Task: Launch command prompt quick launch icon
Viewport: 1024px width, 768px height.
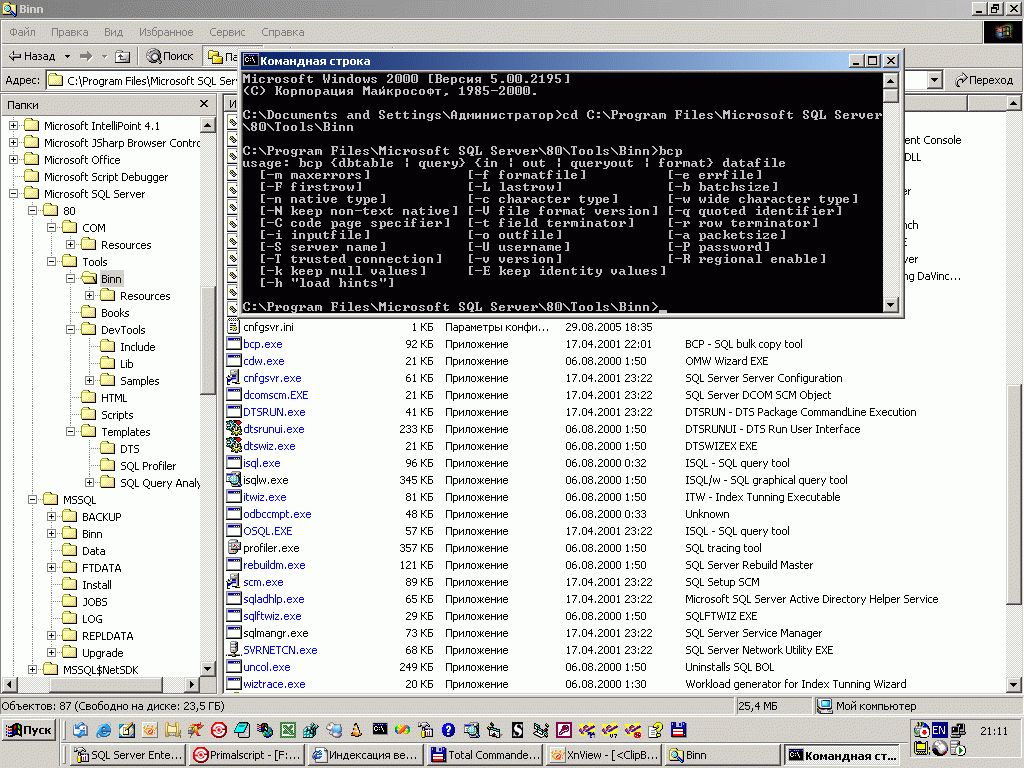Action: (379, 729)
